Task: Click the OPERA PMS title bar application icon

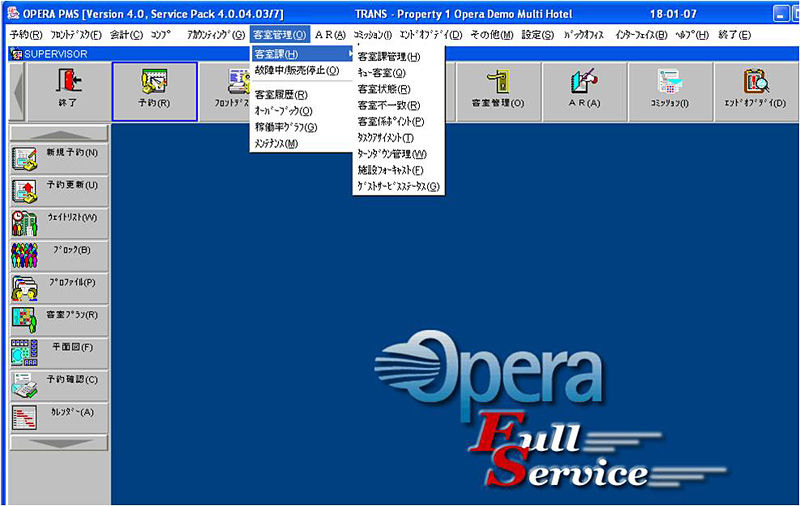Action: click(13, 14)
